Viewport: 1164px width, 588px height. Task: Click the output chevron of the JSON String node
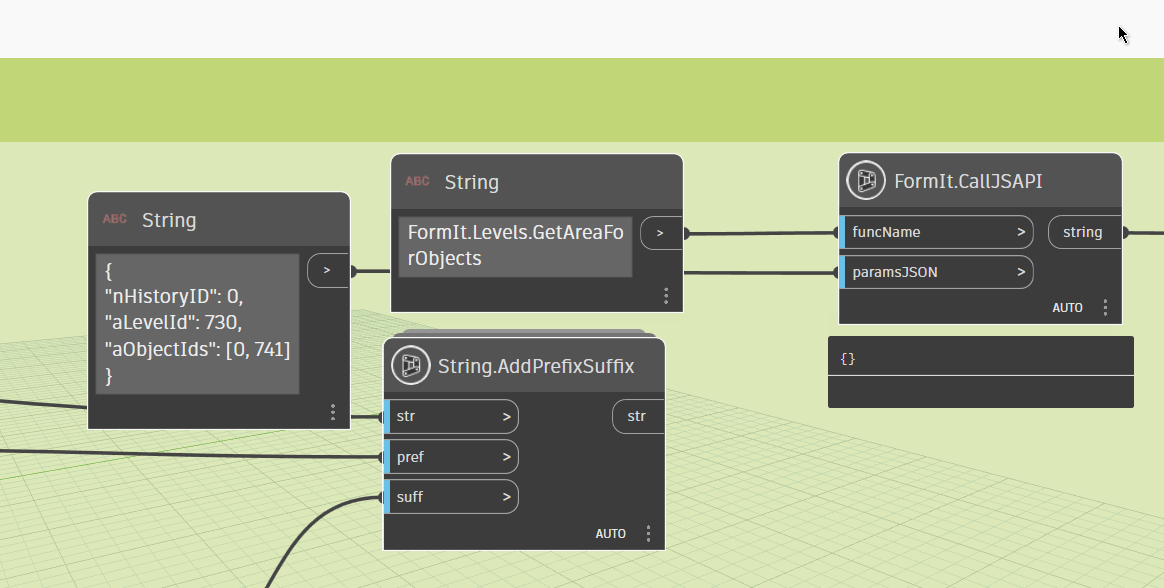(x=327, y=269)
